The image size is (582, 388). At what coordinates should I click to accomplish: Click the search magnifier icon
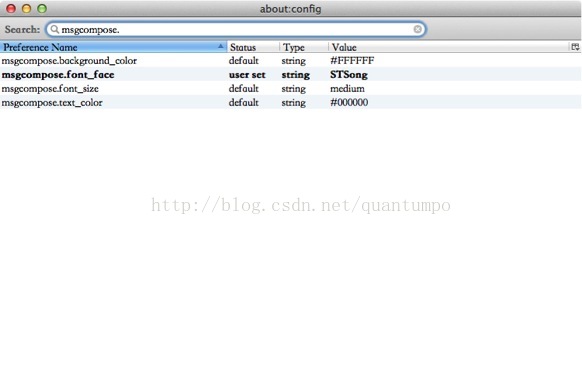pos(55,29)
